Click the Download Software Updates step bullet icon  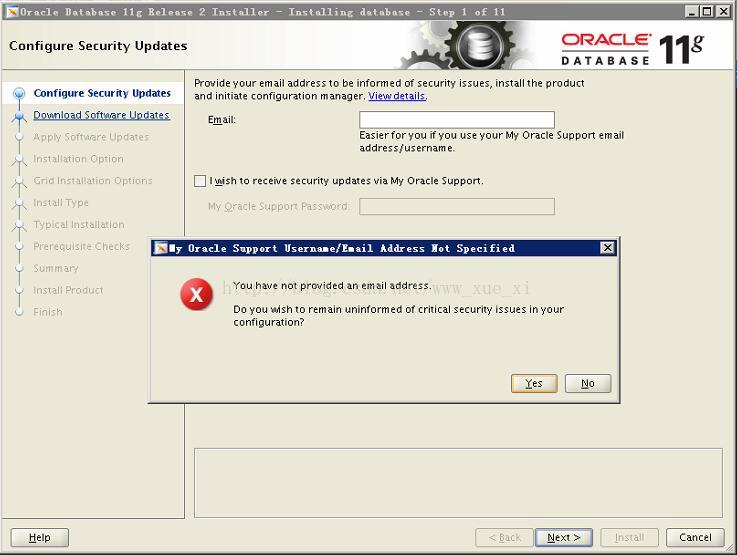tap(19, 116)
